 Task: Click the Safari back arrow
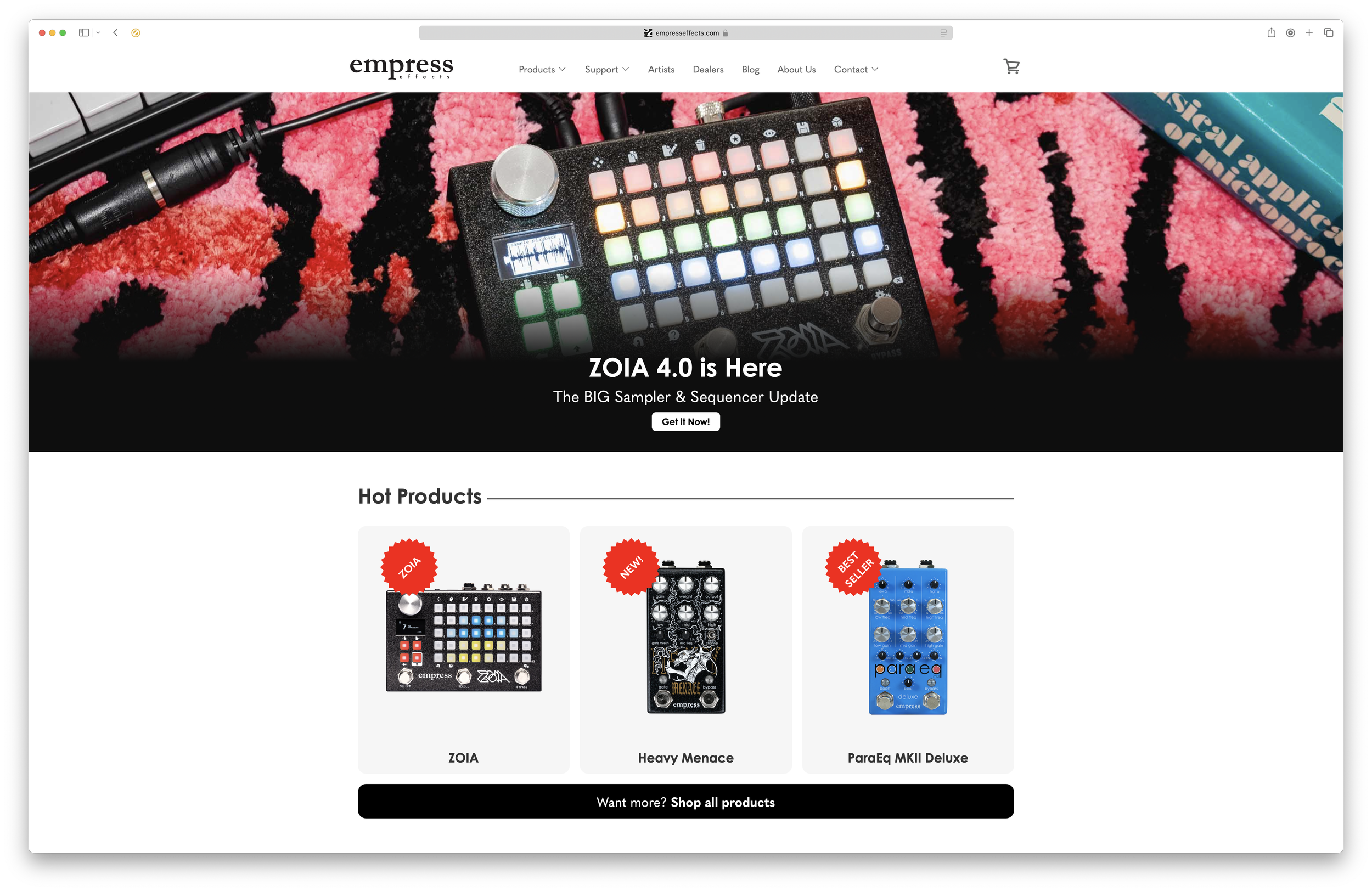(x=116, y=33)
